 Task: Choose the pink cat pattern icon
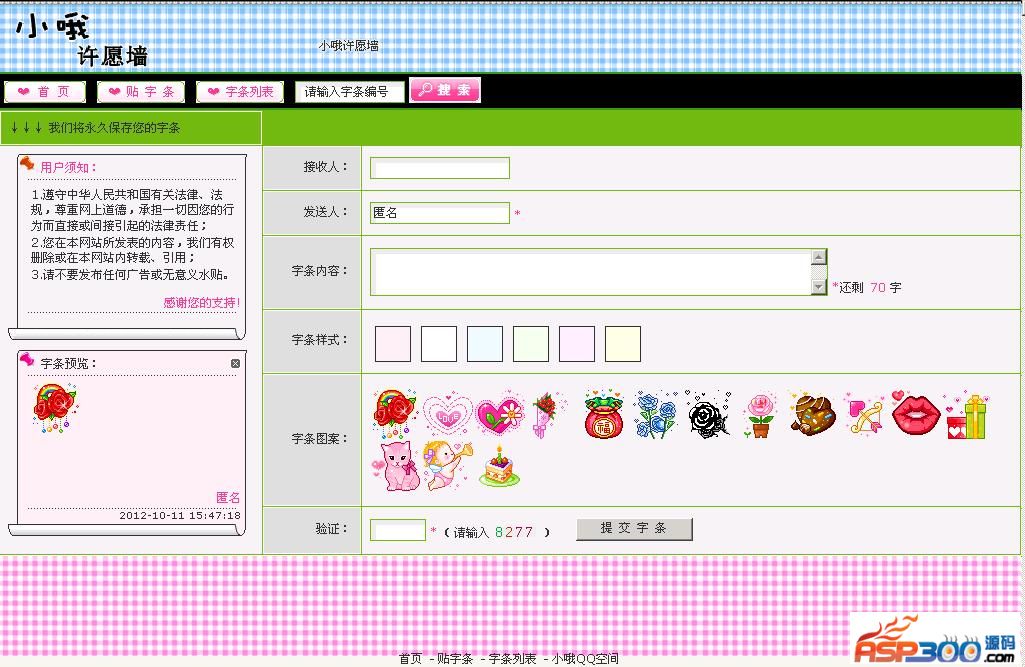tap(395, 465)
